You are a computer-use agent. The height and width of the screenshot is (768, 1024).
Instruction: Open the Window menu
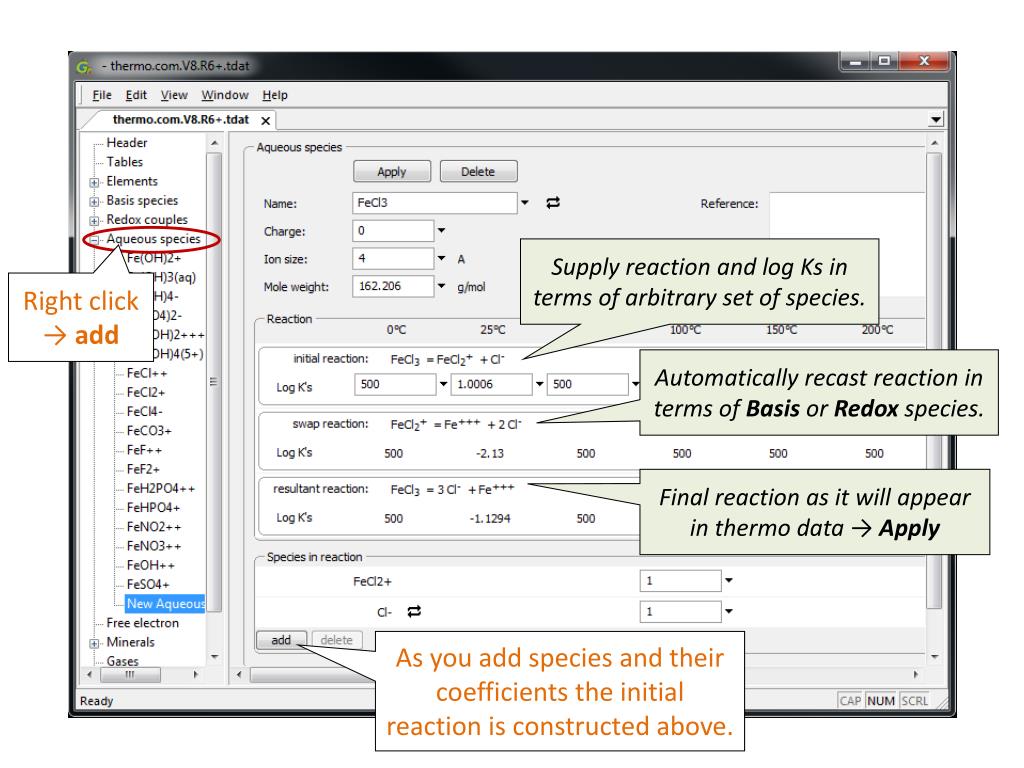pos(225,95)
